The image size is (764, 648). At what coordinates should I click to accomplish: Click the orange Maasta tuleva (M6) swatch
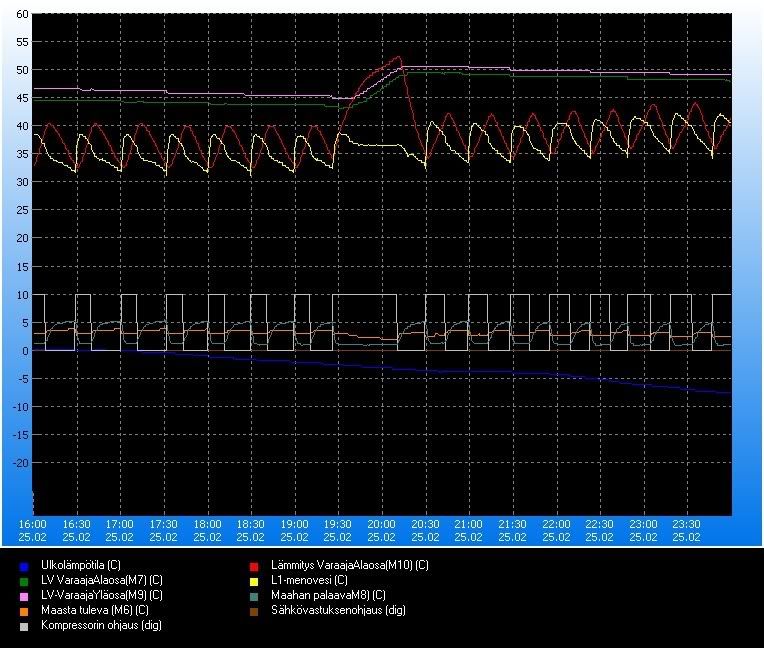click(23, 611)
